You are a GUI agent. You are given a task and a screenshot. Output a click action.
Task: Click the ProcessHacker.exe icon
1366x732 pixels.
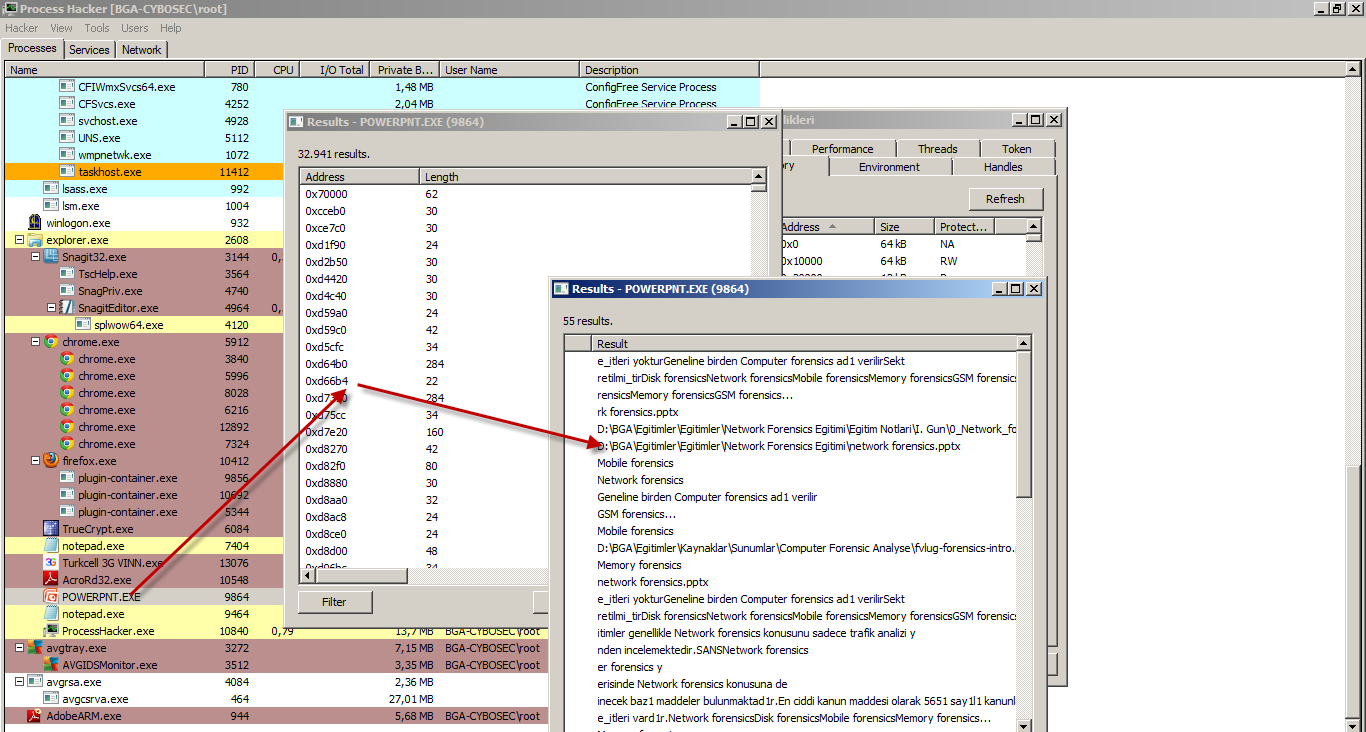coord(51,631)
